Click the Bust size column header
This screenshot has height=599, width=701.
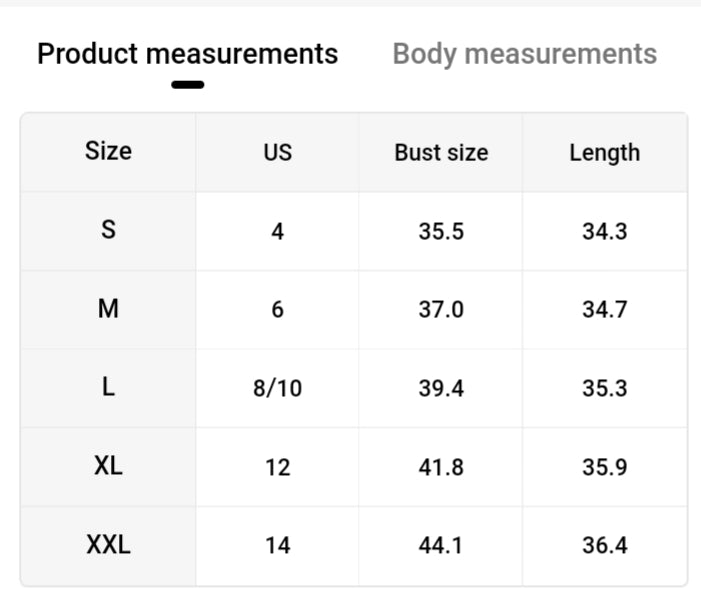tap(441, 152)
